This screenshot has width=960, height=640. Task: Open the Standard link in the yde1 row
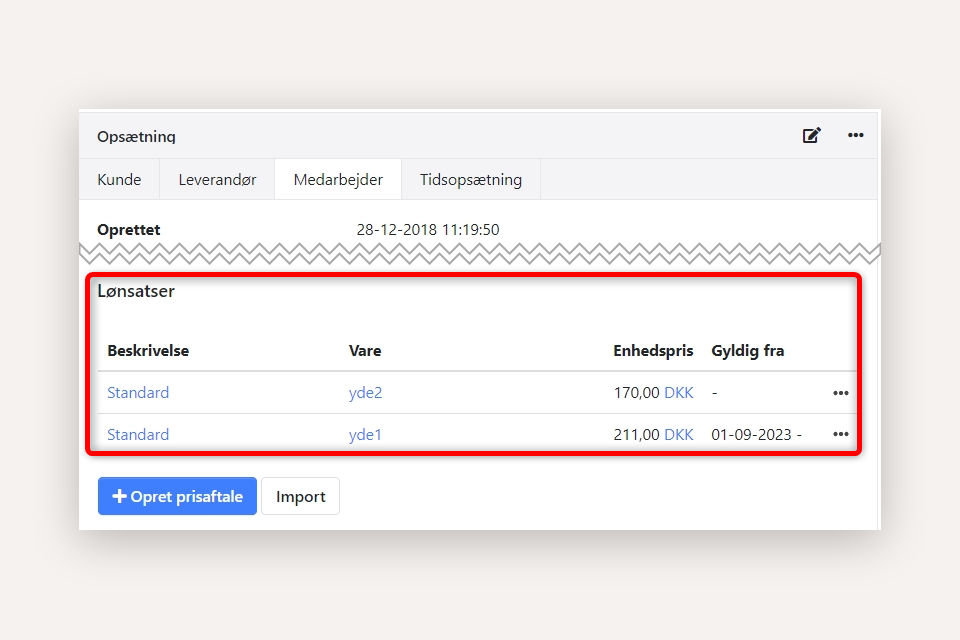(138, 435)
